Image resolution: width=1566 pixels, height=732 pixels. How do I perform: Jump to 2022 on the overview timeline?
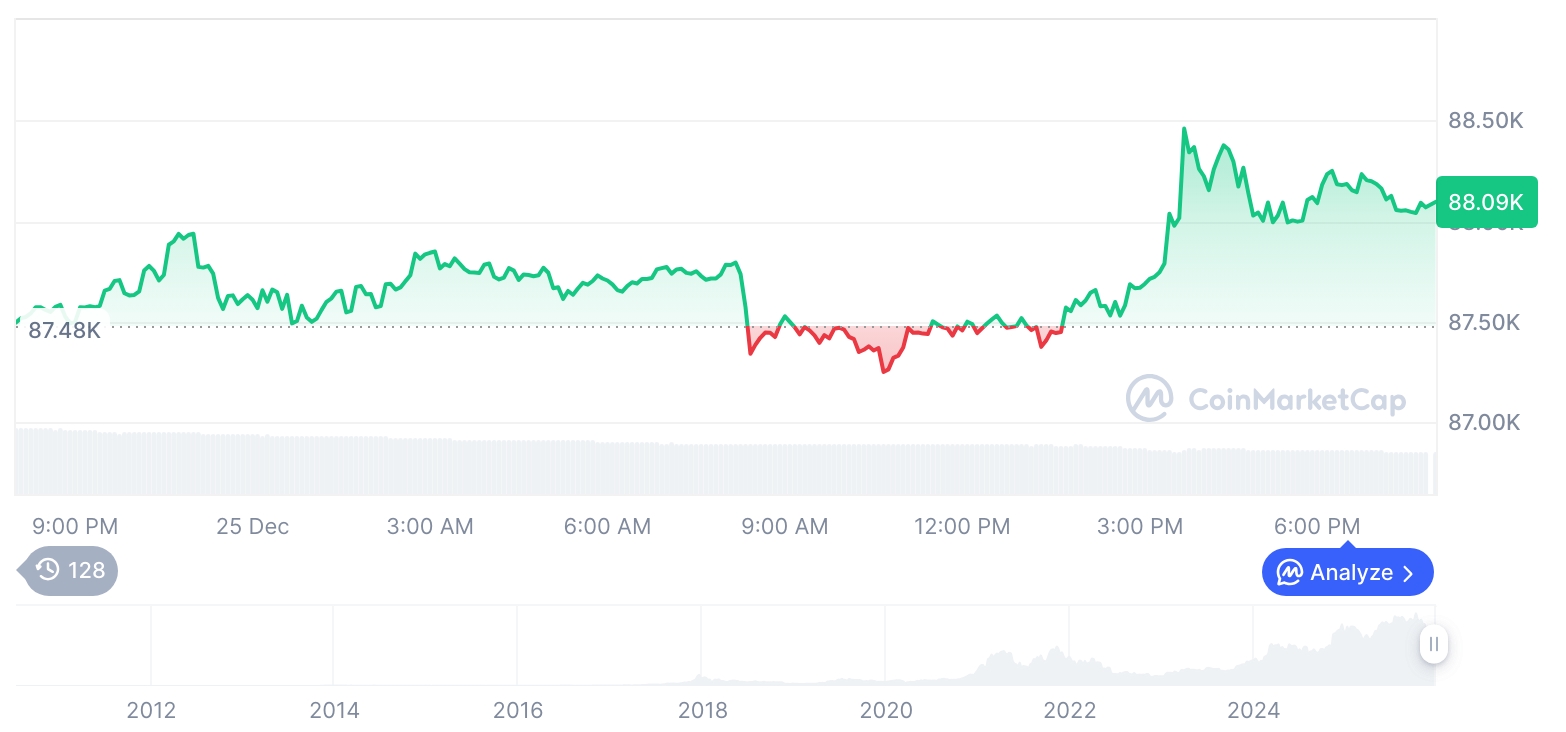(1069, 710)
